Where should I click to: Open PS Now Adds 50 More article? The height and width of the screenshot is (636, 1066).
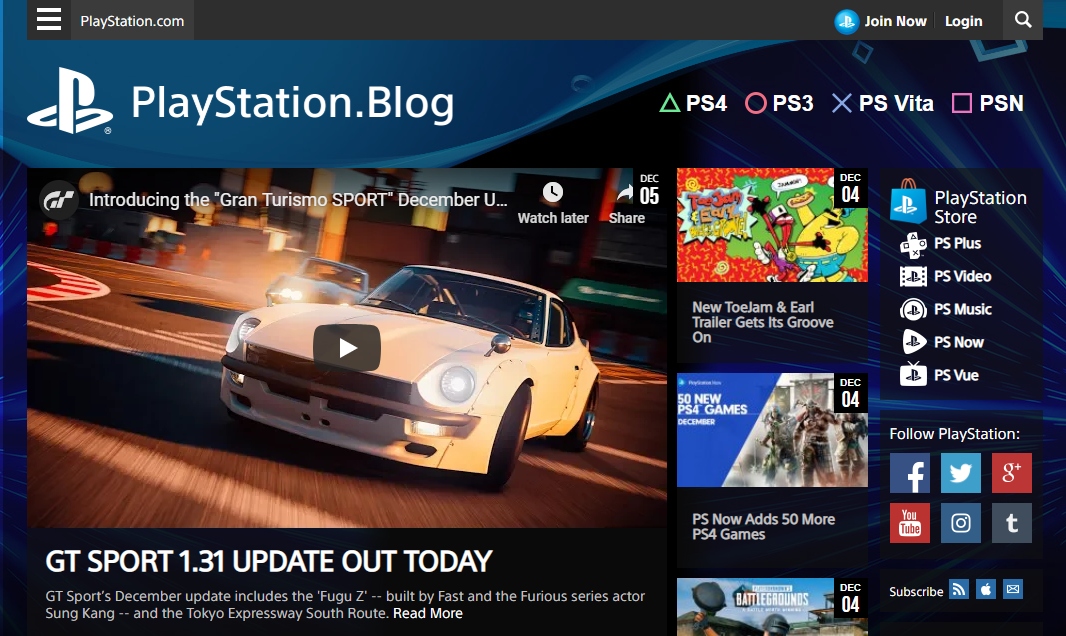coord(763,527)
